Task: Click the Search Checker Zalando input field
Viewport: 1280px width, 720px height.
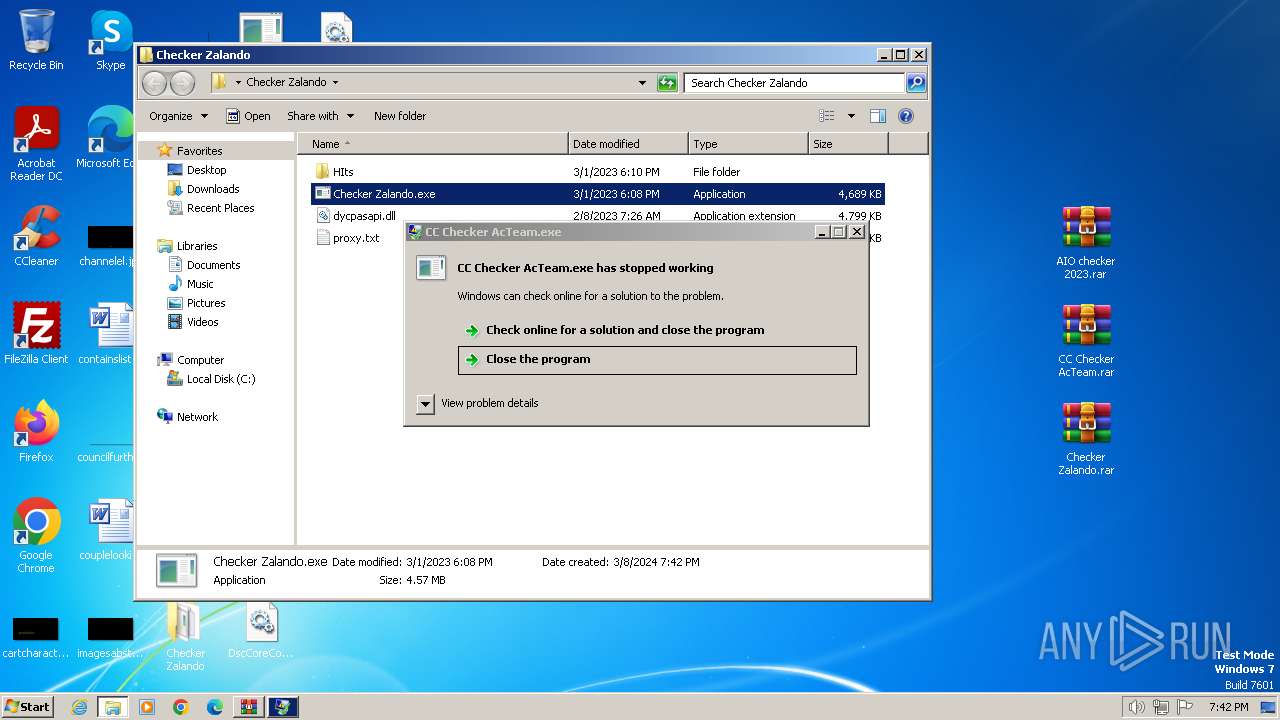Action: point(795,83)
